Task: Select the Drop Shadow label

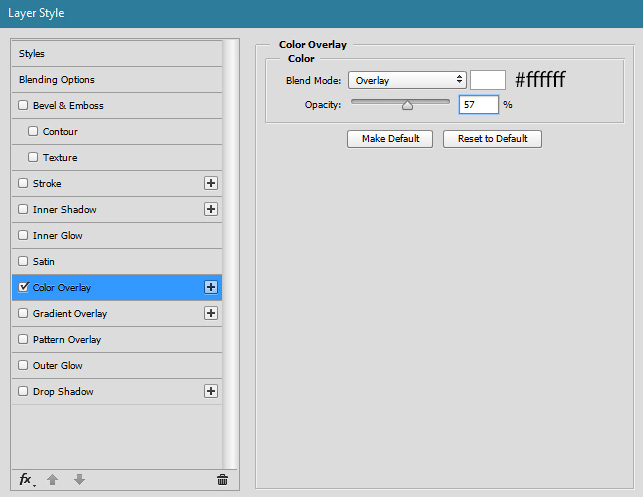Action: coord(63,392)
